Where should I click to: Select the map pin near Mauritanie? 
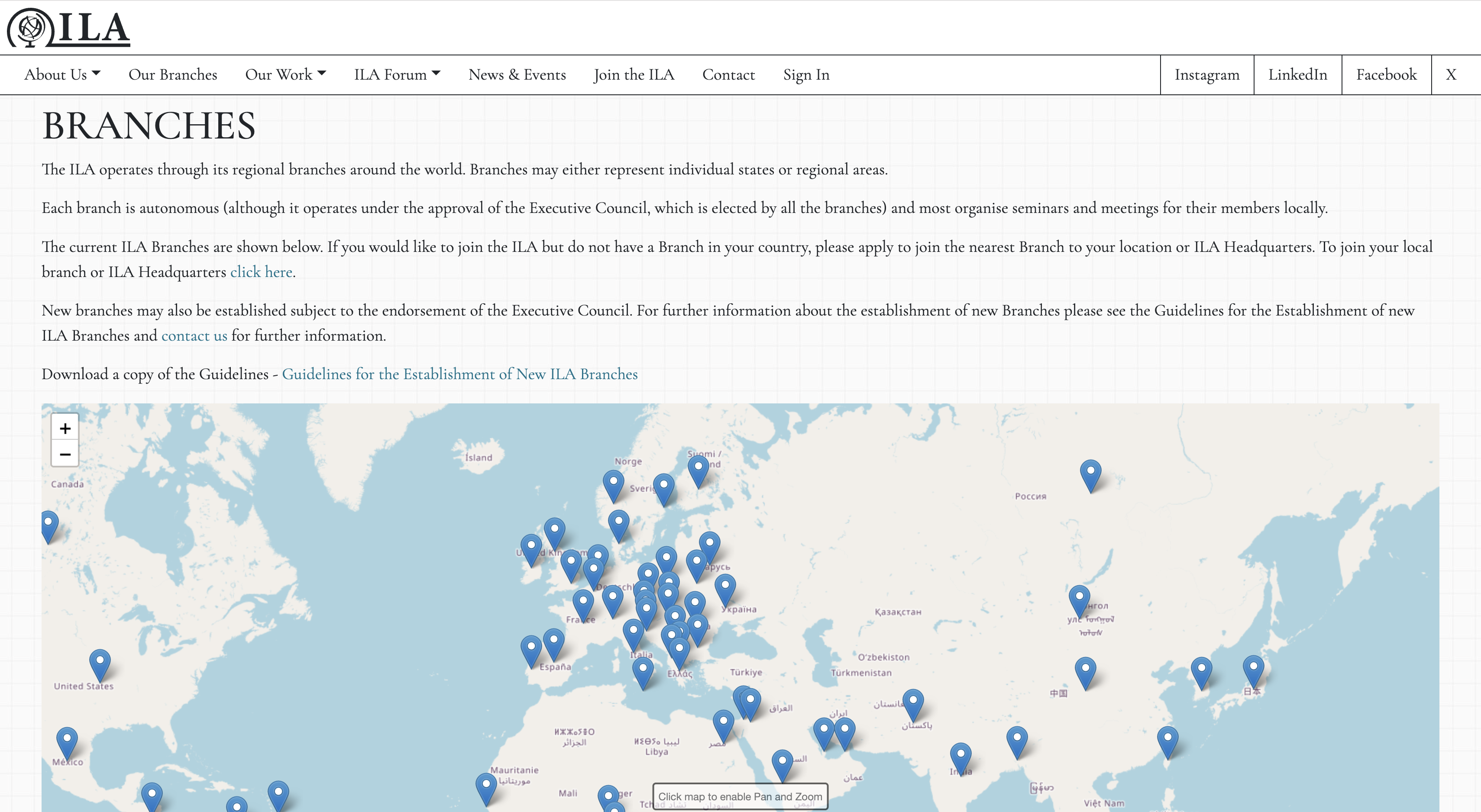click(486, 789)
